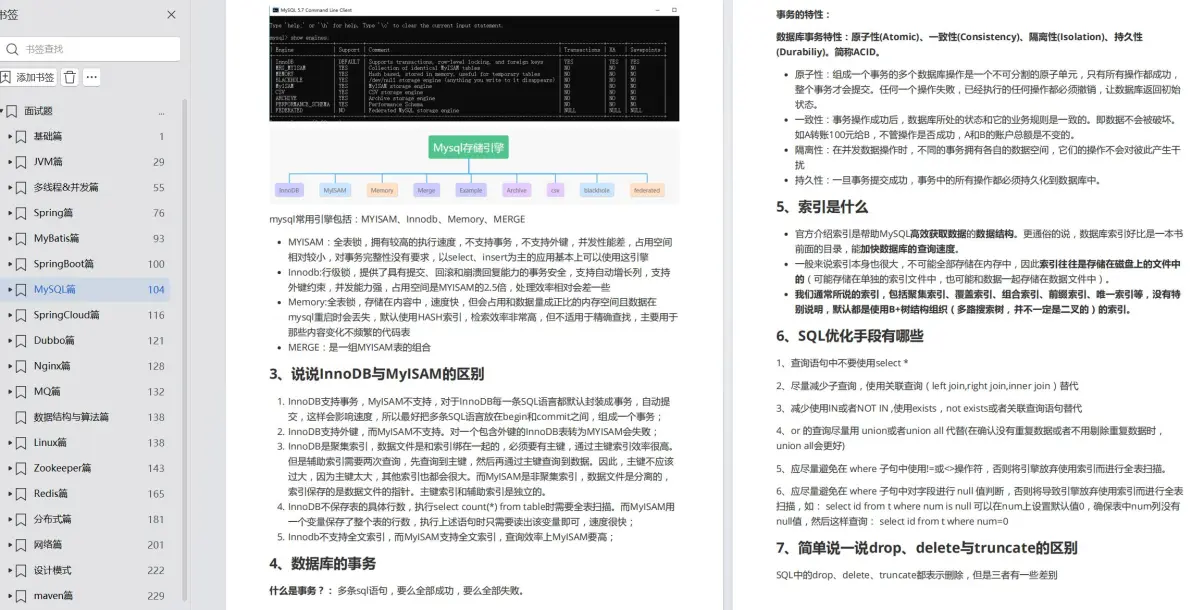
Task: Click heading 5、索引是什么
Action: pos(822,207)
